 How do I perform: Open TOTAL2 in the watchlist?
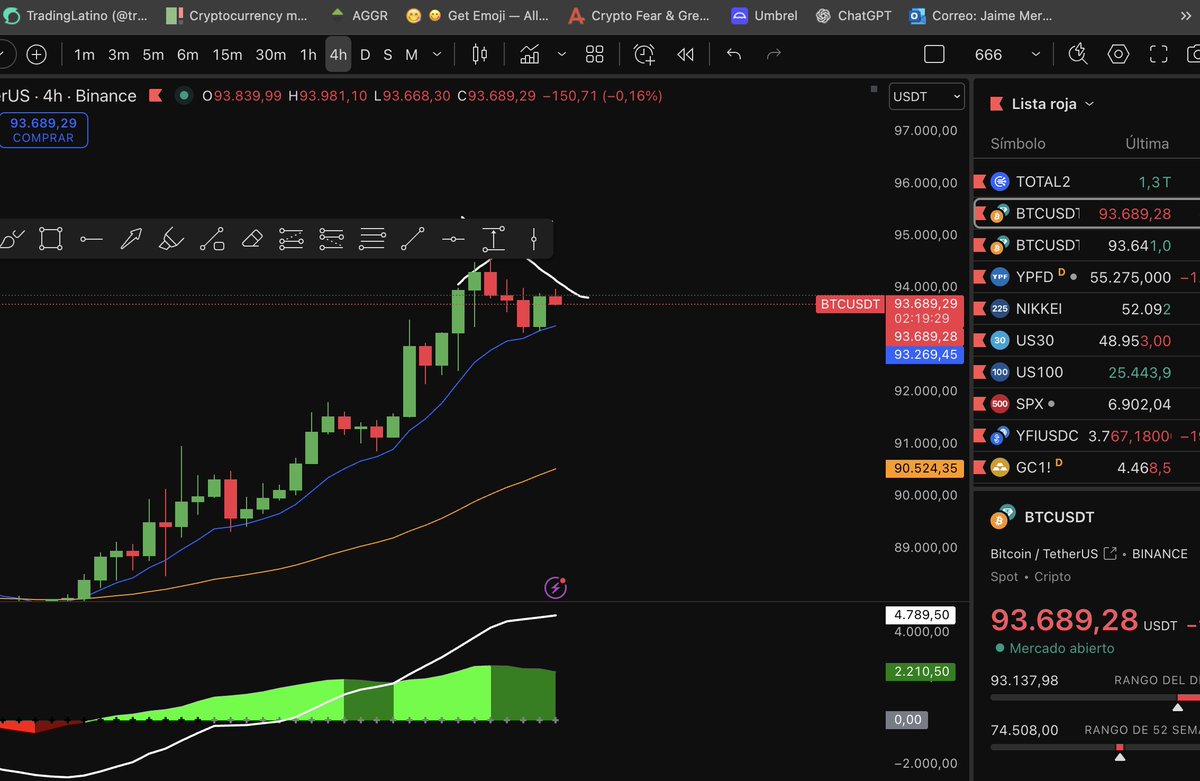1086,182
